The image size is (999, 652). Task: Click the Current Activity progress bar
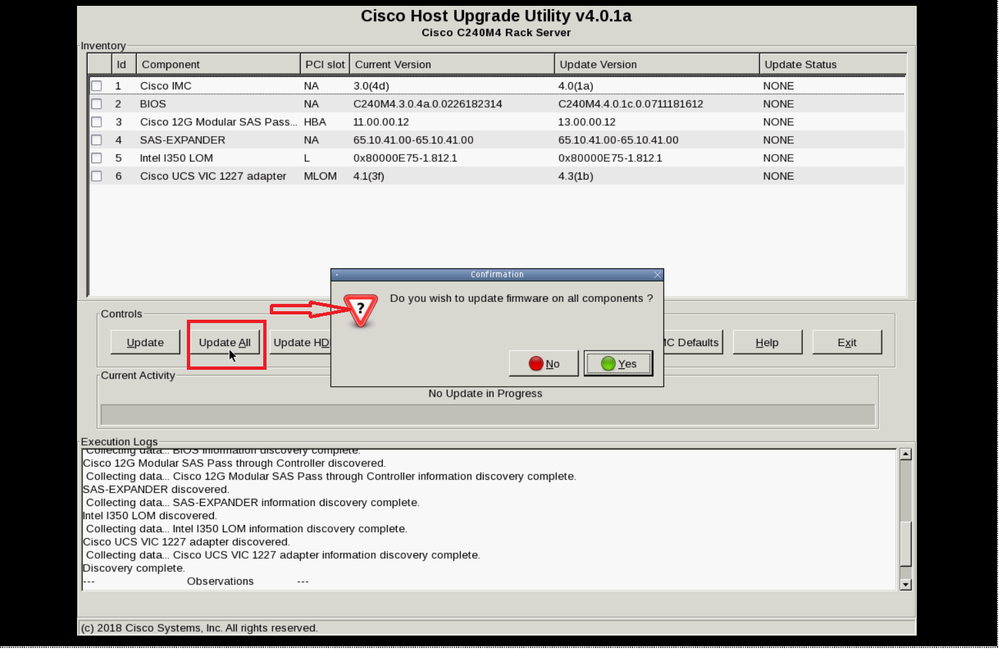(x=487, y=414)
